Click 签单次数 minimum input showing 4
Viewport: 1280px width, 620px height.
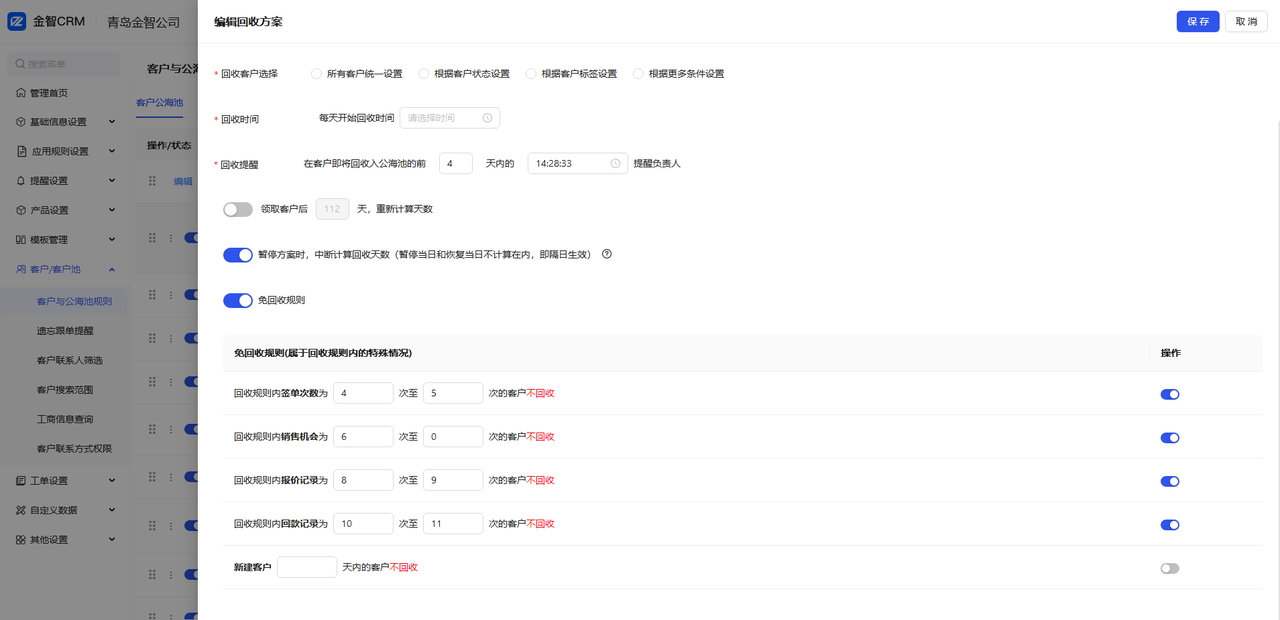(363, 394)
